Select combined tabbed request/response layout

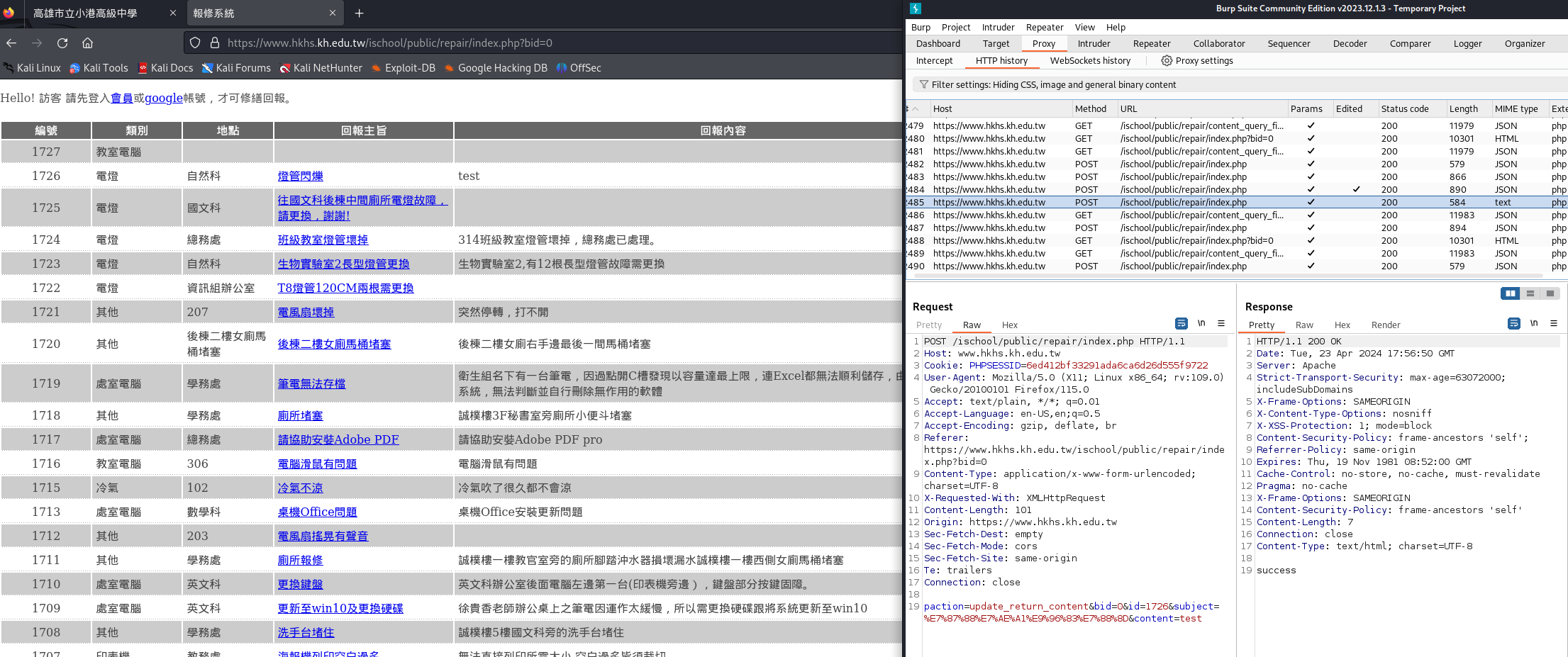click(x=1550, y=293)
